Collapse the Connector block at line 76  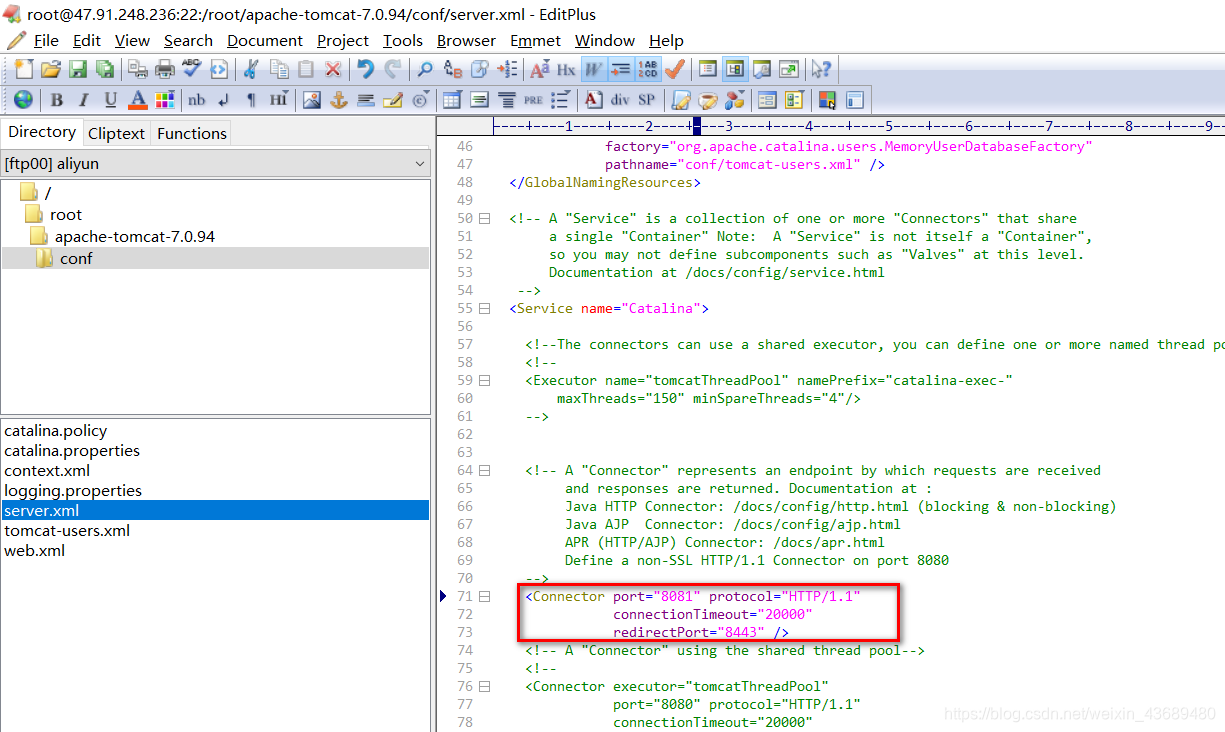485,686
